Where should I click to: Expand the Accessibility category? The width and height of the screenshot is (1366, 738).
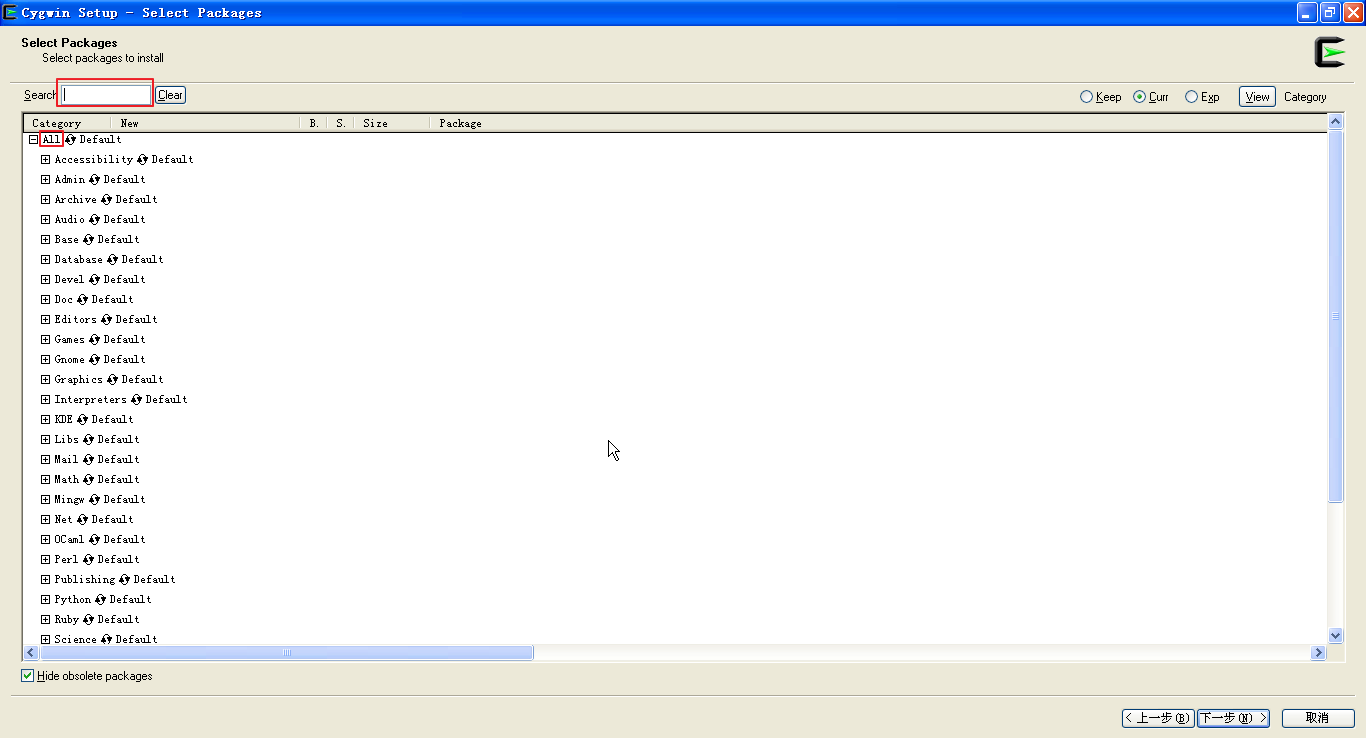pyautogui.click(x=45, y=160)
